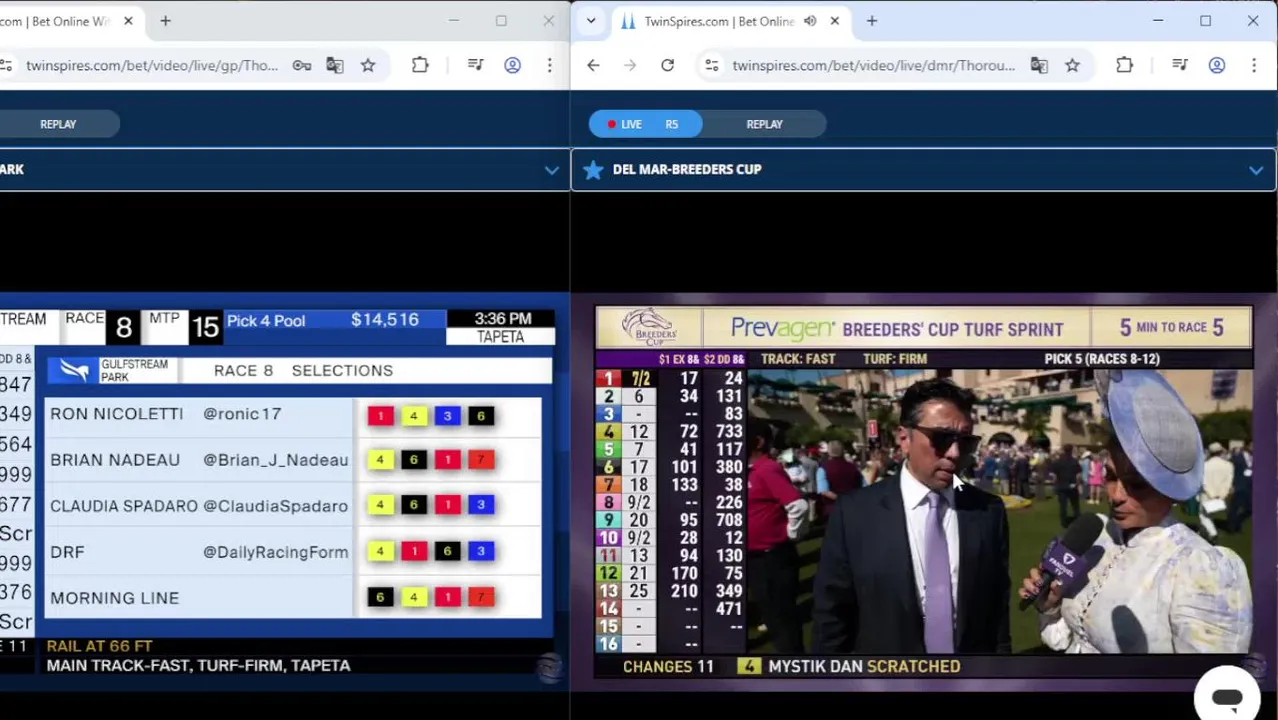Expand track dropdown in left window

[x=551, y=170]
